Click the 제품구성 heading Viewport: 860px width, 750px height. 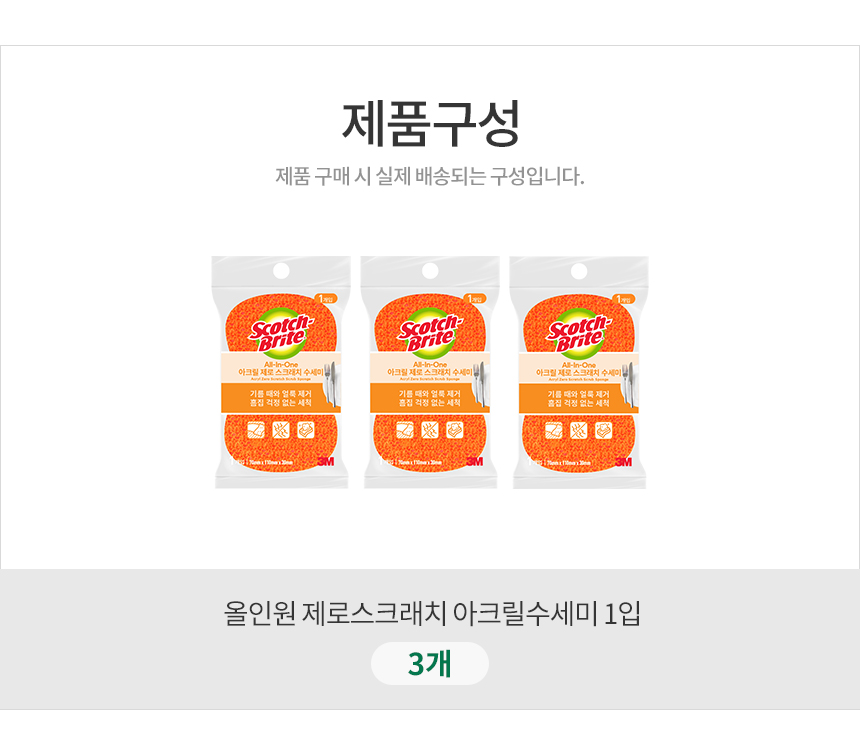click(430, 124)
